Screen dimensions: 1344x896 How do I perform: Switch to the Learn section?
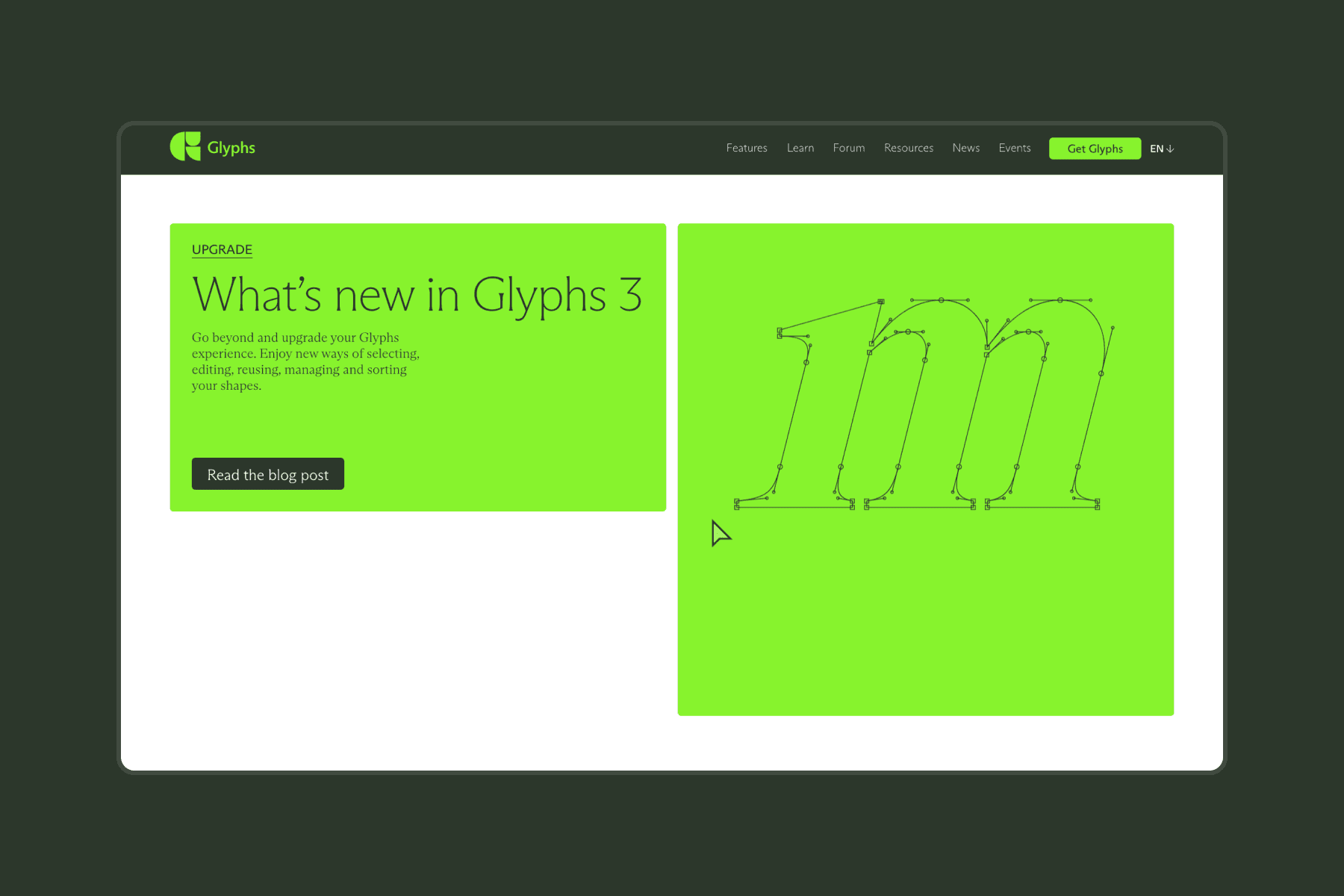(800, 148)
